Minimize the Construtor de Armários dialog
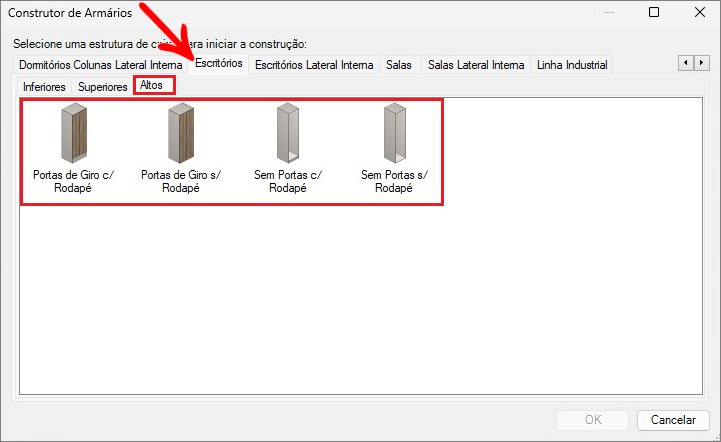 click(607, 13)
